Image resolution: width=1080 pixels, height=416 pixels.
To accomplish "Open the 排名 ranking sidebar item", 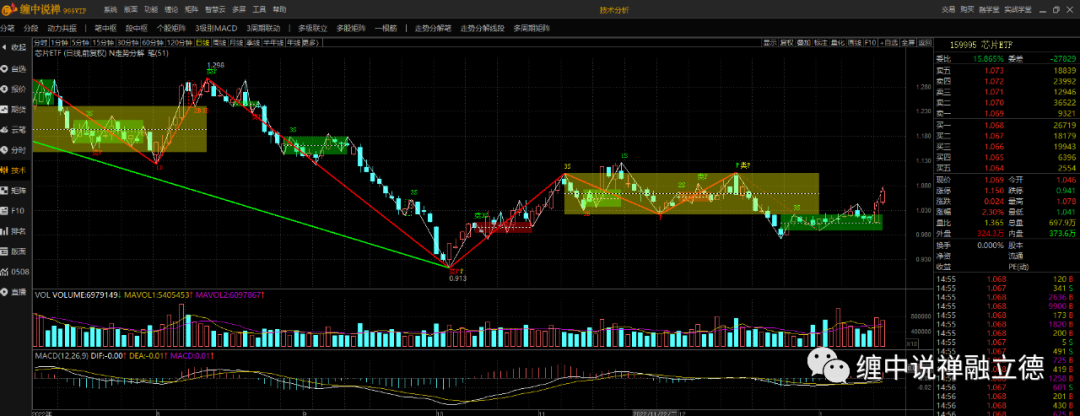I will pyautogui.click(x=14, y=231).
